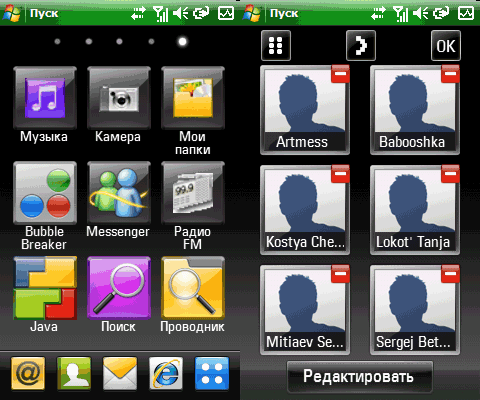Image resolution: width=480 pixels, height=400 pixels.
Task: Open the left Пуск start menu
Action: (31, 13)
